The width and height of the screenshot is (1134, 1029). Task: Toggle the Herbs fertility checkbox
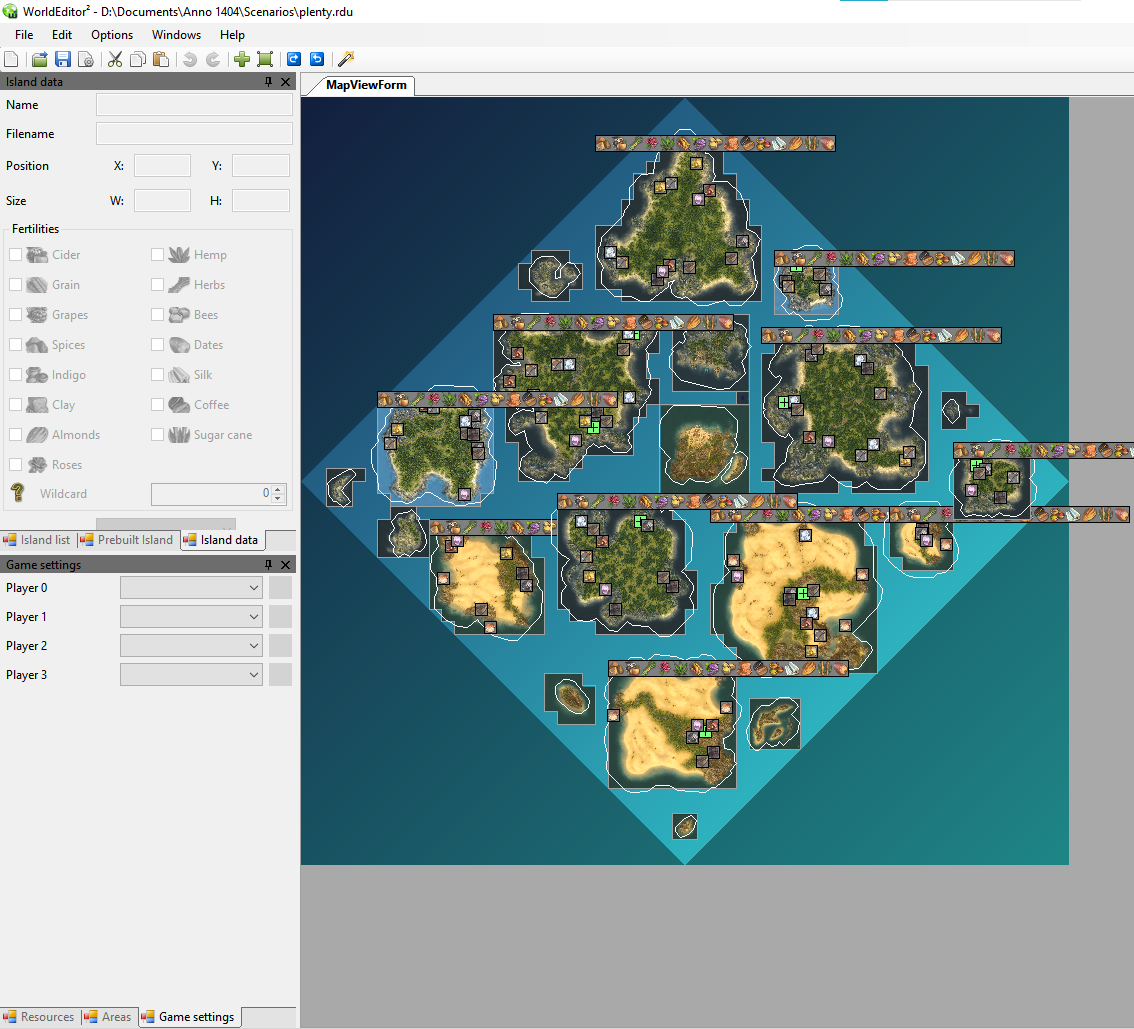click(157, 285)
